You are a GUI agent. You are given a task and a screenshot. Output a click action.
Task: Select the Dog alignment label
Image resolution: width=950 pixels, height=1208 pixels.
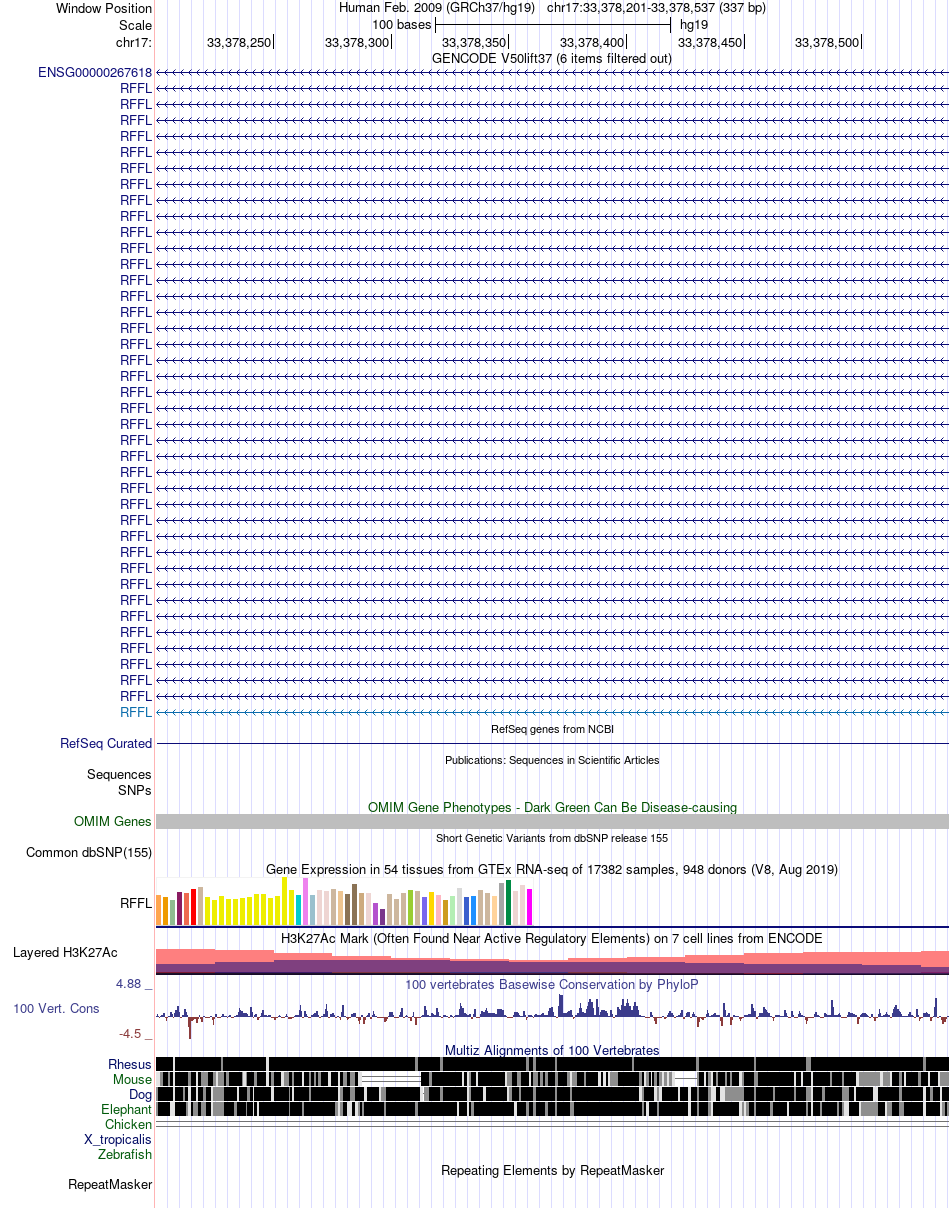pyautogui.click(x=140, y=1094)
